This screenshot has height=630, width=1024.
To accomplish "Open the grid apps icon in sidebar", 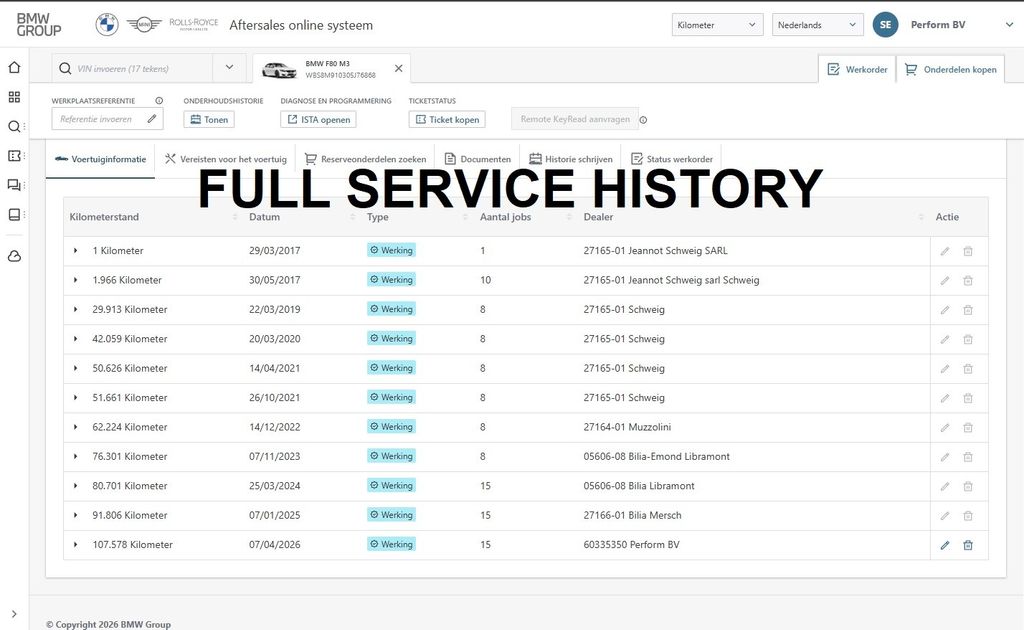I will click(14, 97).
